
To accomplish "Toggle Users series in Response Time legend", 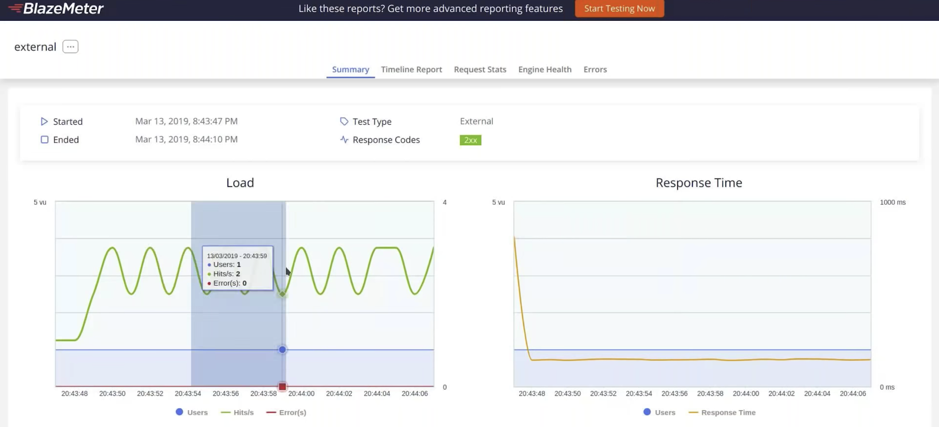I will point(658,412).
